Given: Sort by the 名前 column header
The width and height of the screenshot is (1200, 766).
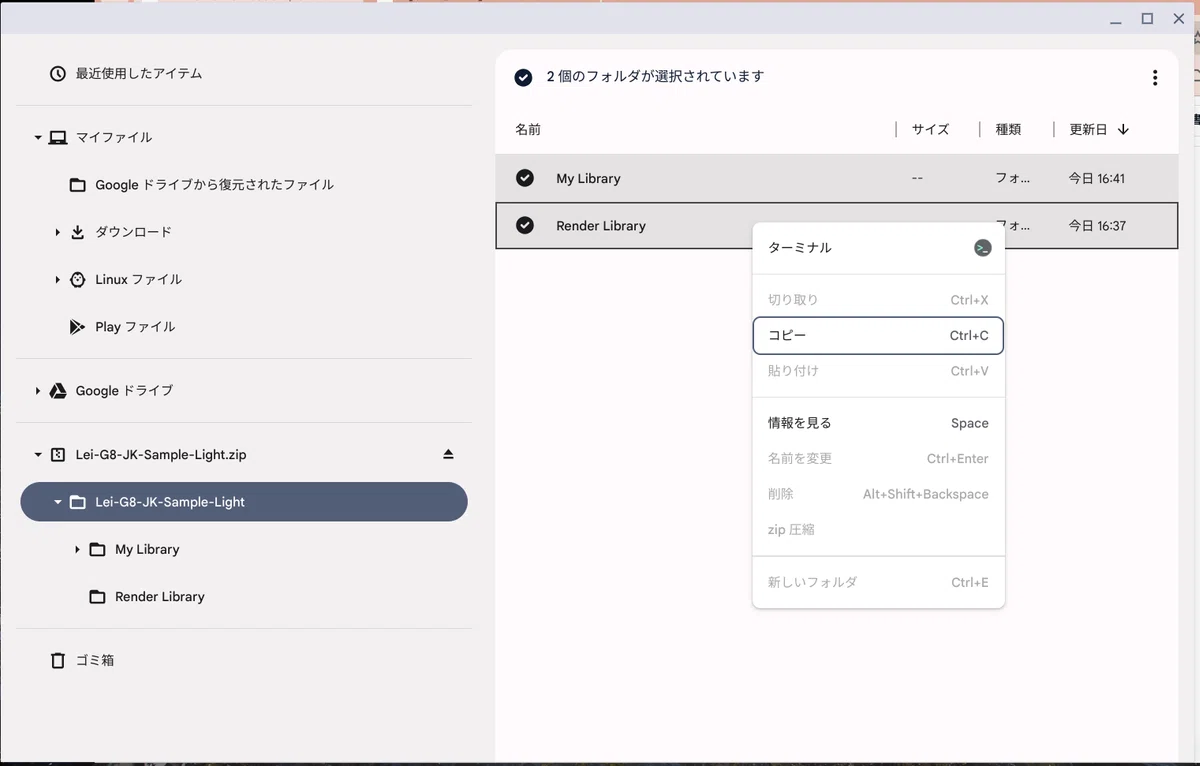Looking at the screenshot, I should (528, 130).
